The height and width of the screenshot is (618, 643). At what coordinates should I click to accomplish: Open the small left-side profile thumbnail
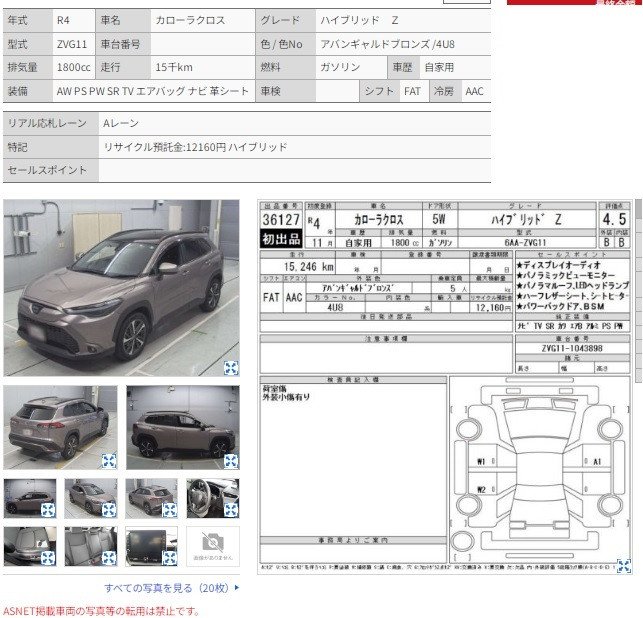(x=30, y=498)
